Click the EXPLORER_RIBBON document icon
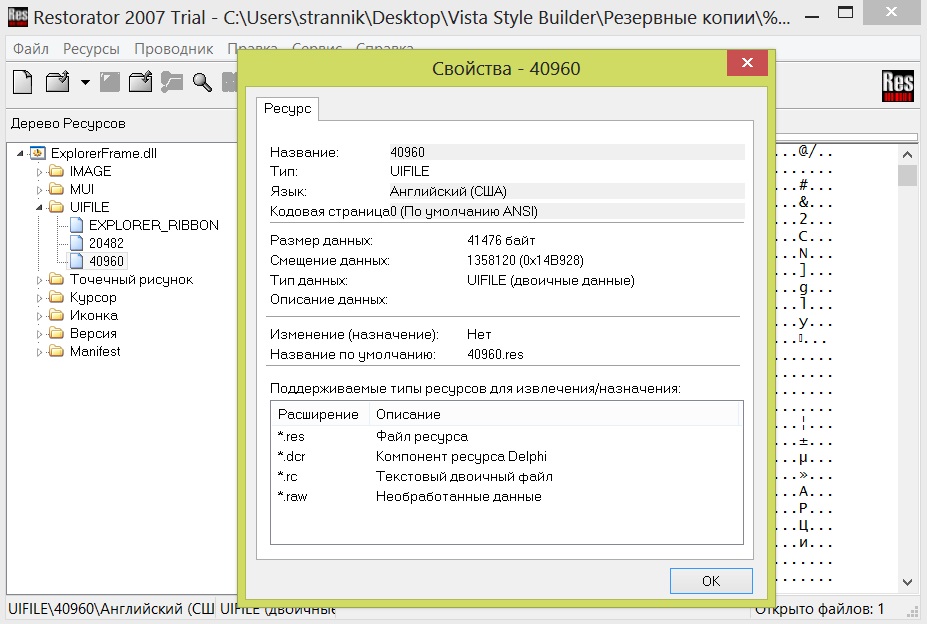Image resolution: width=927 pixels, height=624 pixels. click(x=76, y=225)
